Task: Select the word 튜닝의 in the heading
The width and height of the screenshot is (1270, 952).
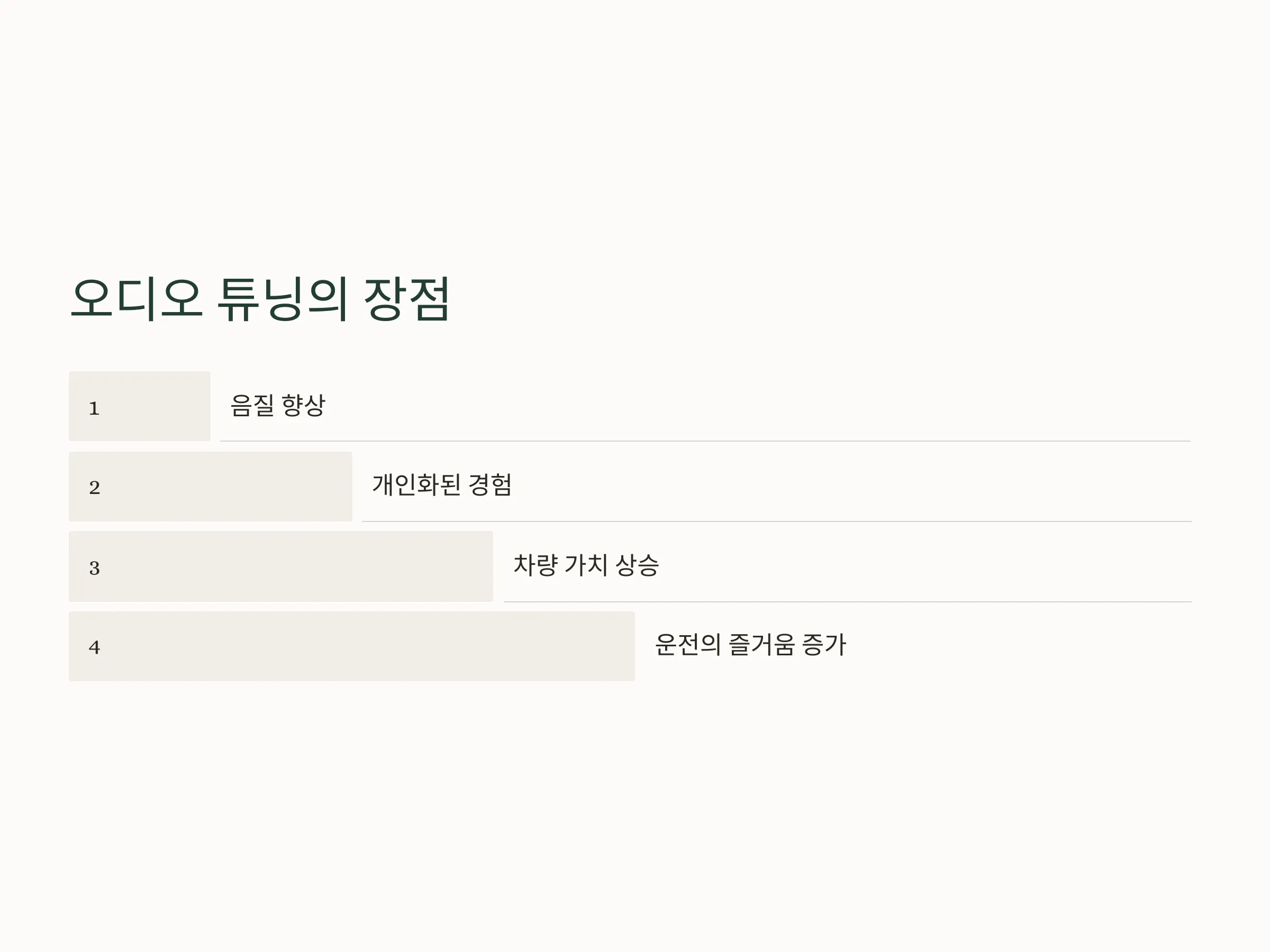Action: (283, 298)
